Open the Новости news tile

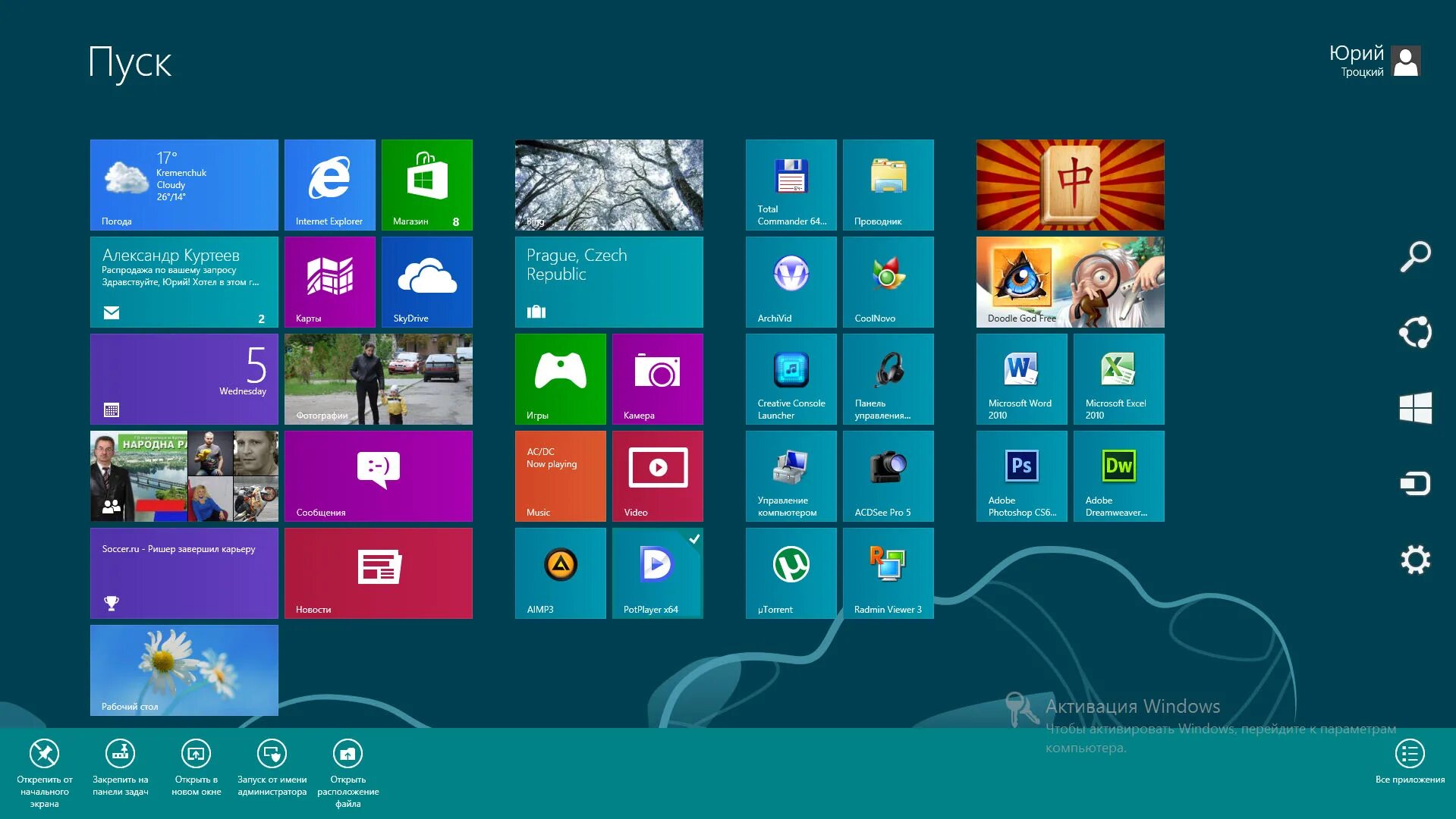(379, 573)
